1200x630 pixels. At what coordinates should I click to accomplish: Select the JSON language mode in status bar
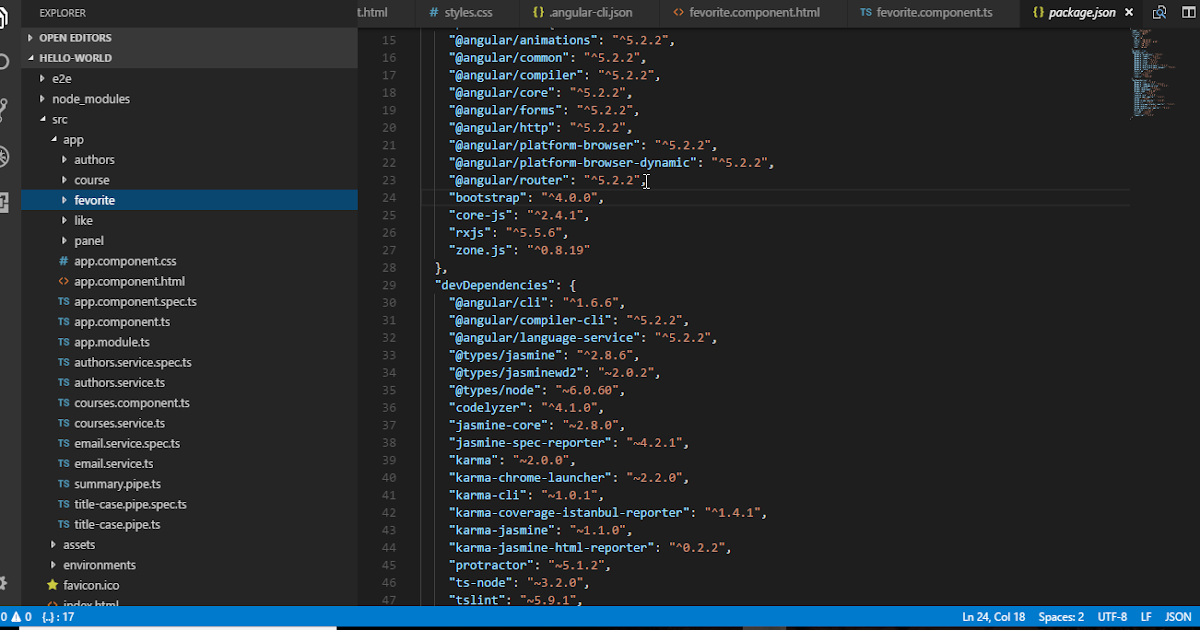1179,617
